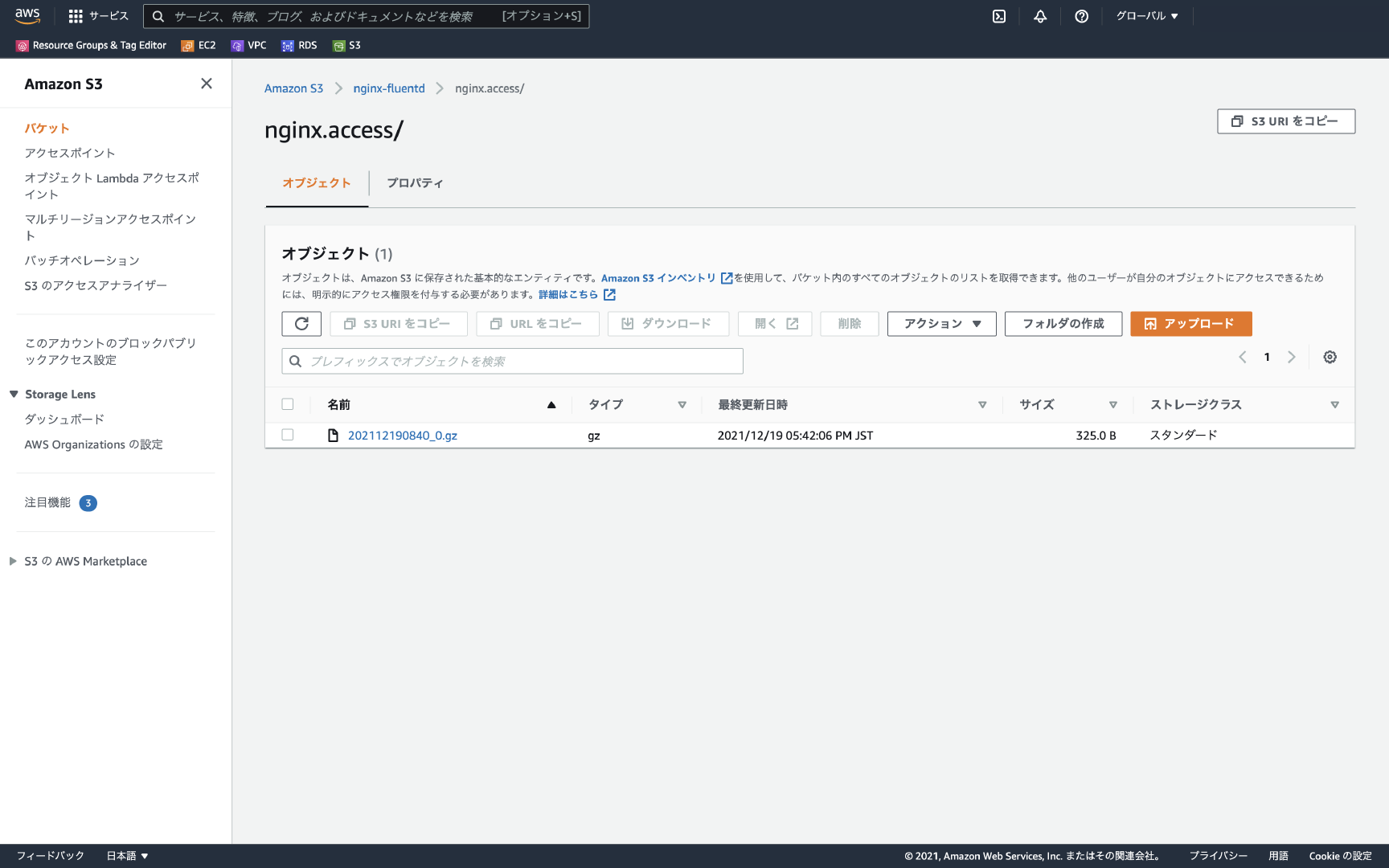Open the グローバル region dropdown
Screen dimensions: 1389x868
[1147, 16]
